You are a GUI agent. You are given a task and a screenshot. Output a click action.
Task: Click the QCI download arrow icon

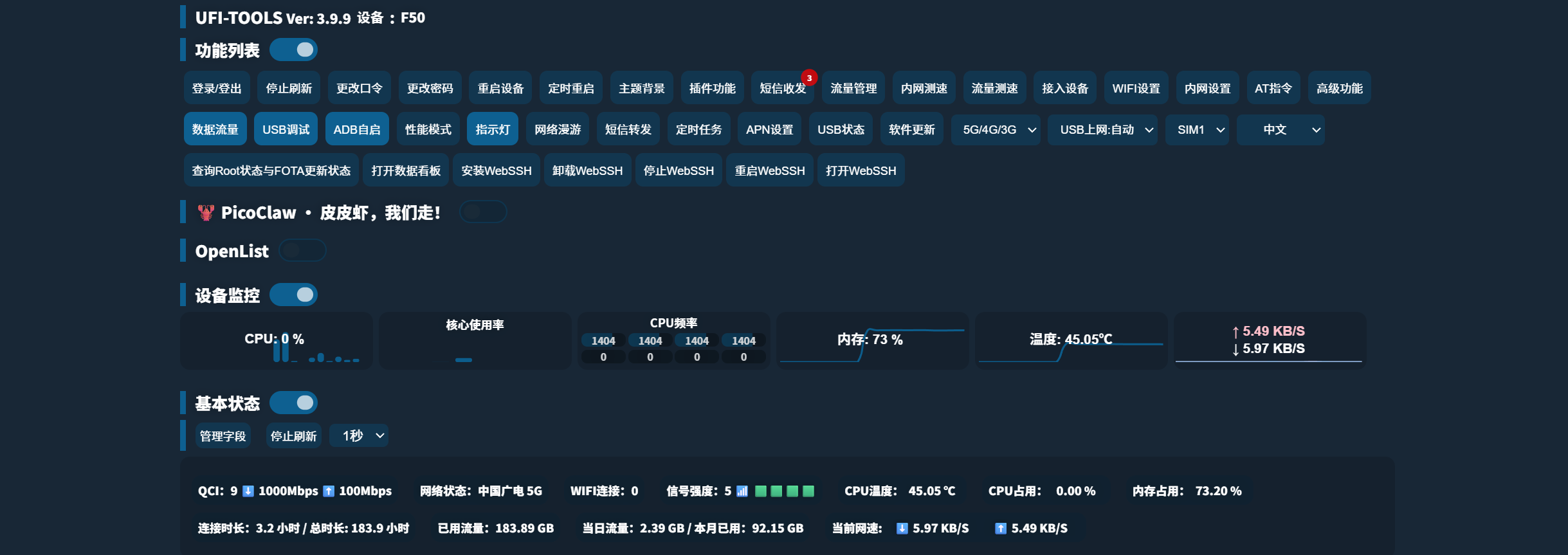coord(248,491)
